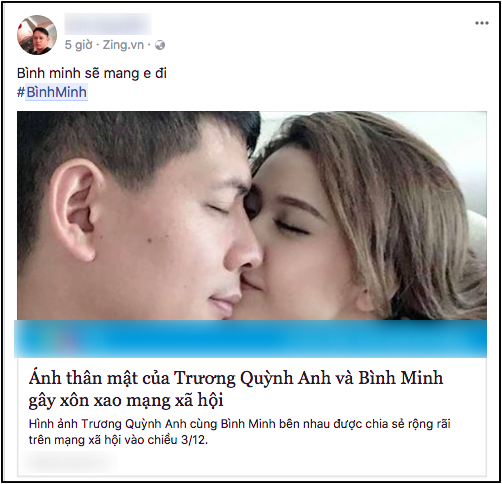The width and height of the screenshot is (502, 484).
Task: Select the caption "Bình minh sẽ mang e đi"
Action: pyautogui.click(x=92, y=73)
